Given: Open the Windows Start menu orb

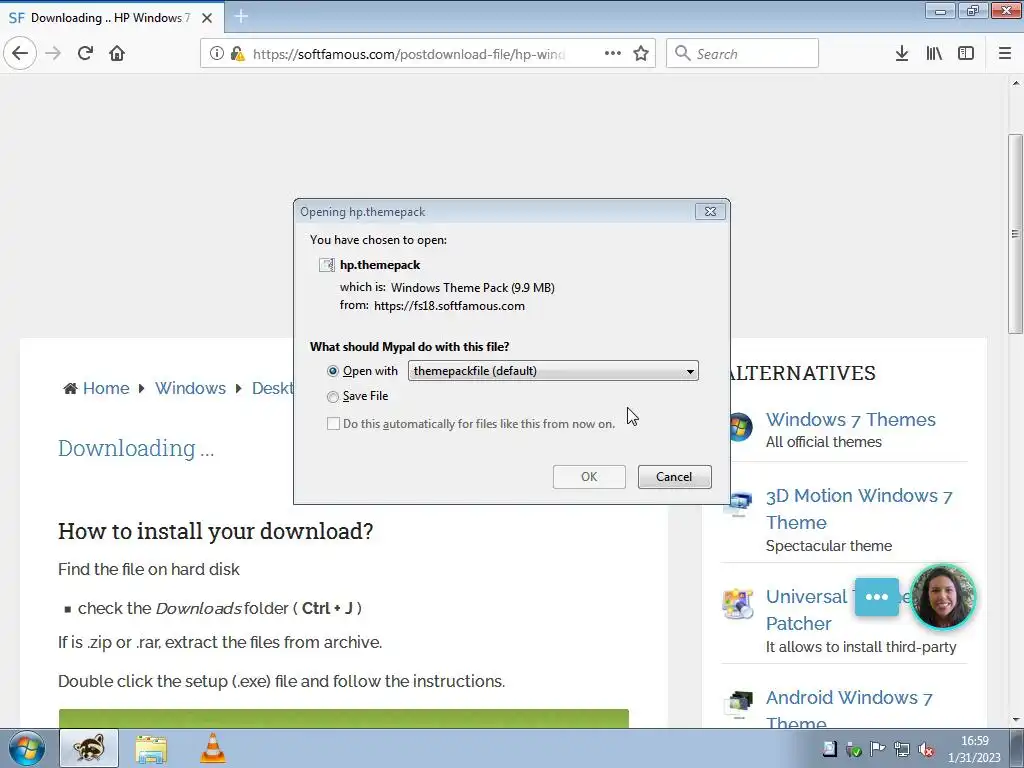Looking at the screenshot, I should pyautogui.click(x=27, y=748).
